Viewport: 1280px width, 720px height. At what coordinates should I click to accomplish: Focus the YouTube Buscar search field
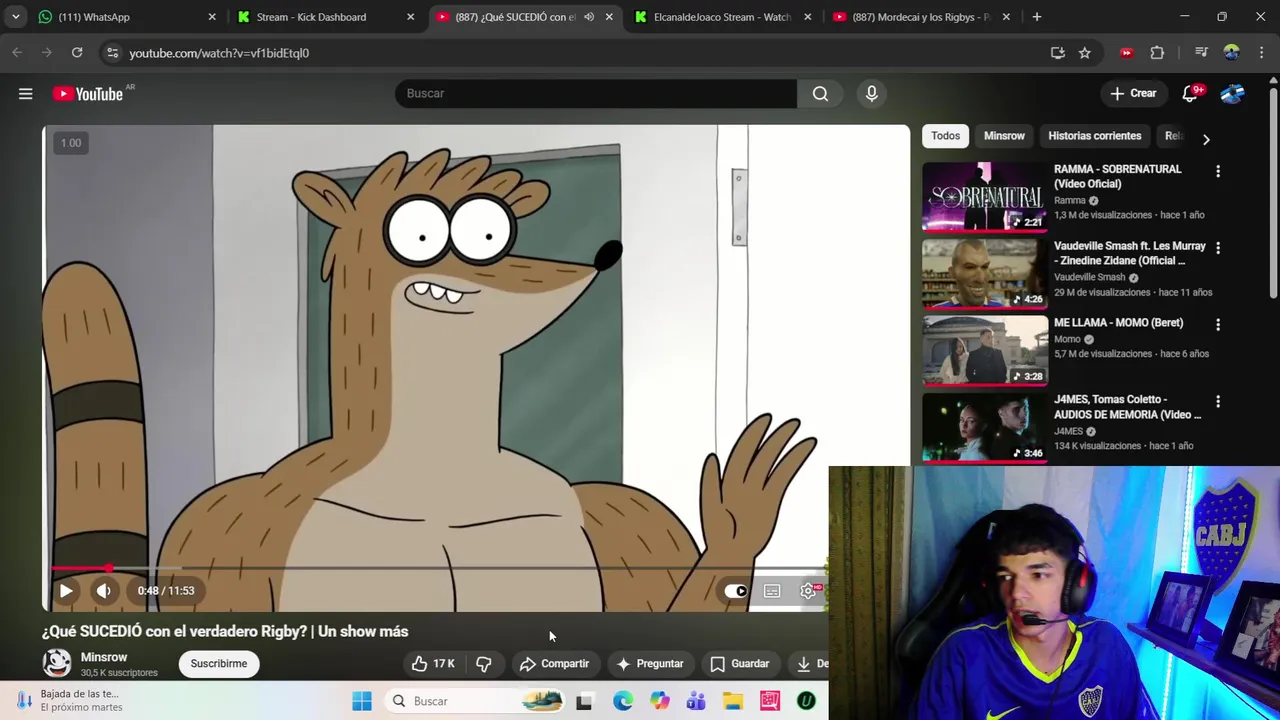(x=596, y=93)
